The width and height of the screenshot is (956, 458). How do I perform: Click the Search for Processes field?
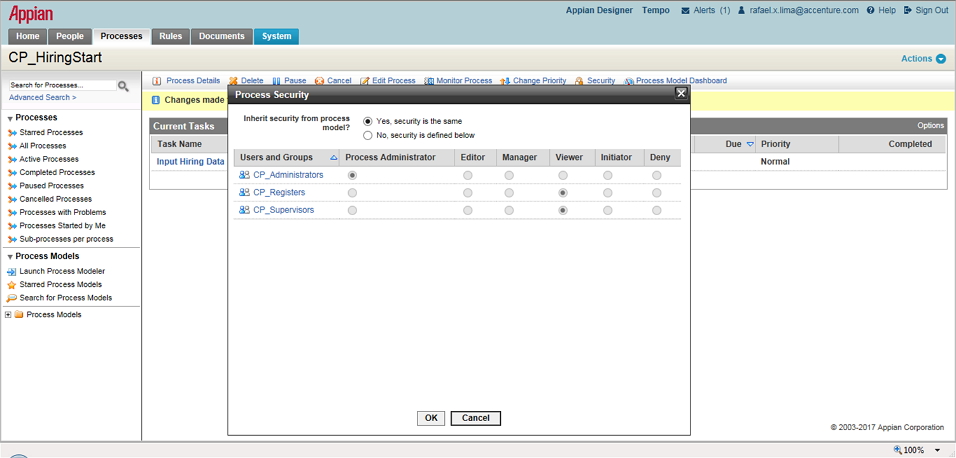pyautogui.click(x=63, y=86)
